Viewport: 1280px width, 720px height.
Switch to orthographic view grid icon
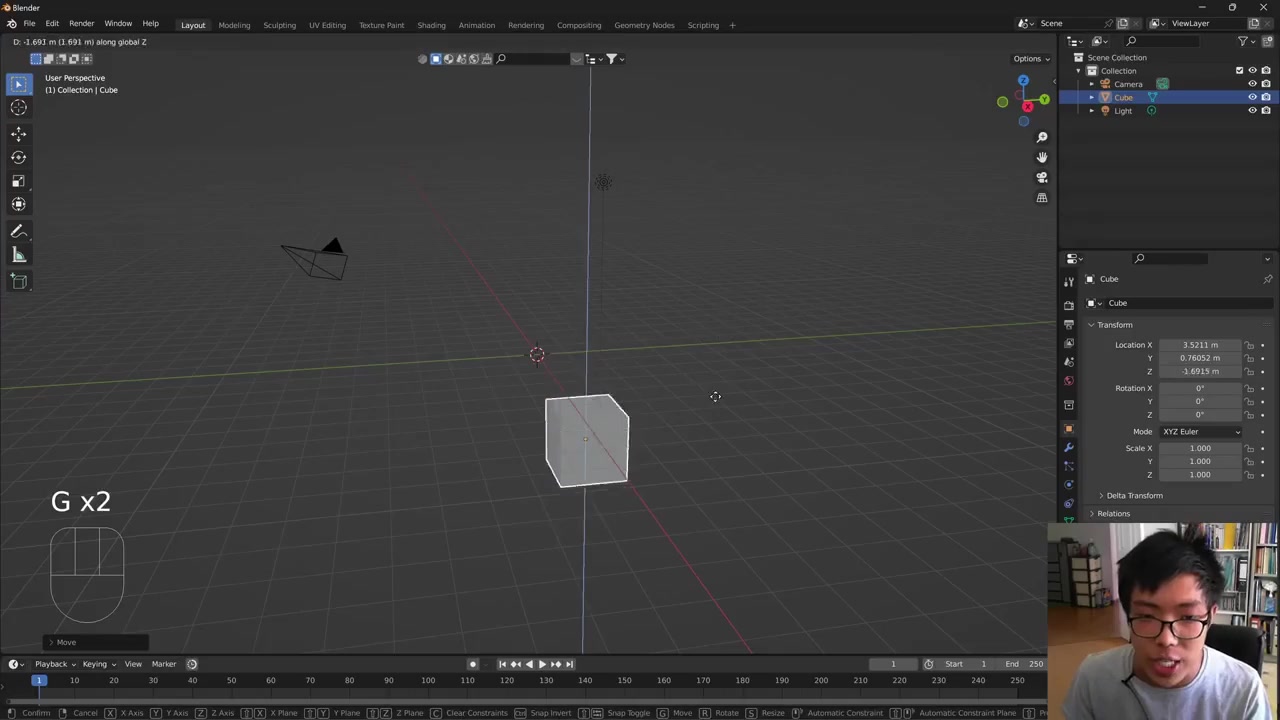click(x=1041, y=198)
